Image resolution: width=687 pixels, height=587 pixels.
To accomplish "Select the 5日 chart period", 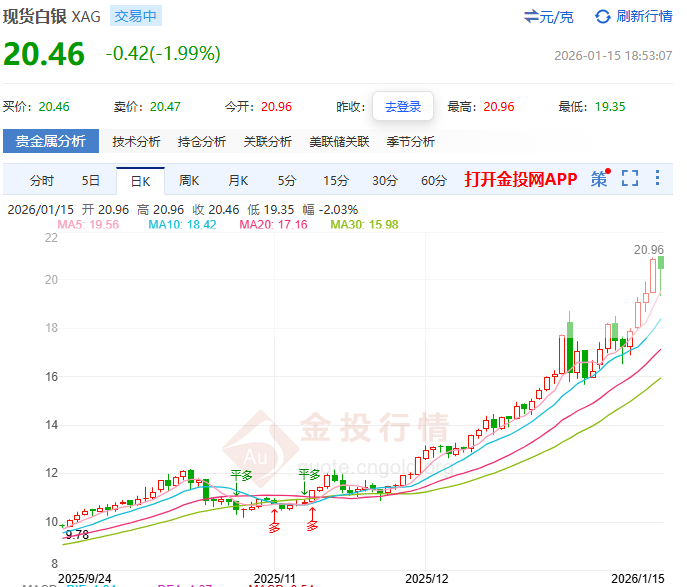I will [90, 181].
